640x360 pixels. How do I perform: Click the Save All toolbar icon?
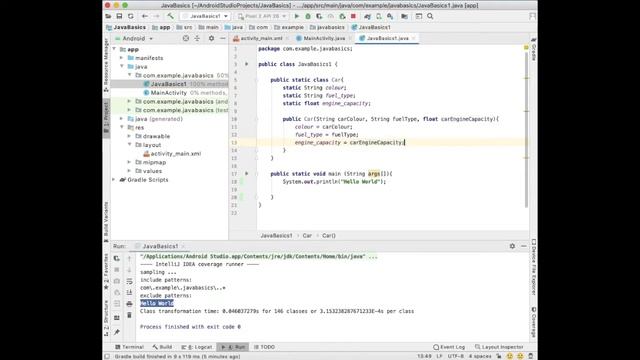(119, 16)
